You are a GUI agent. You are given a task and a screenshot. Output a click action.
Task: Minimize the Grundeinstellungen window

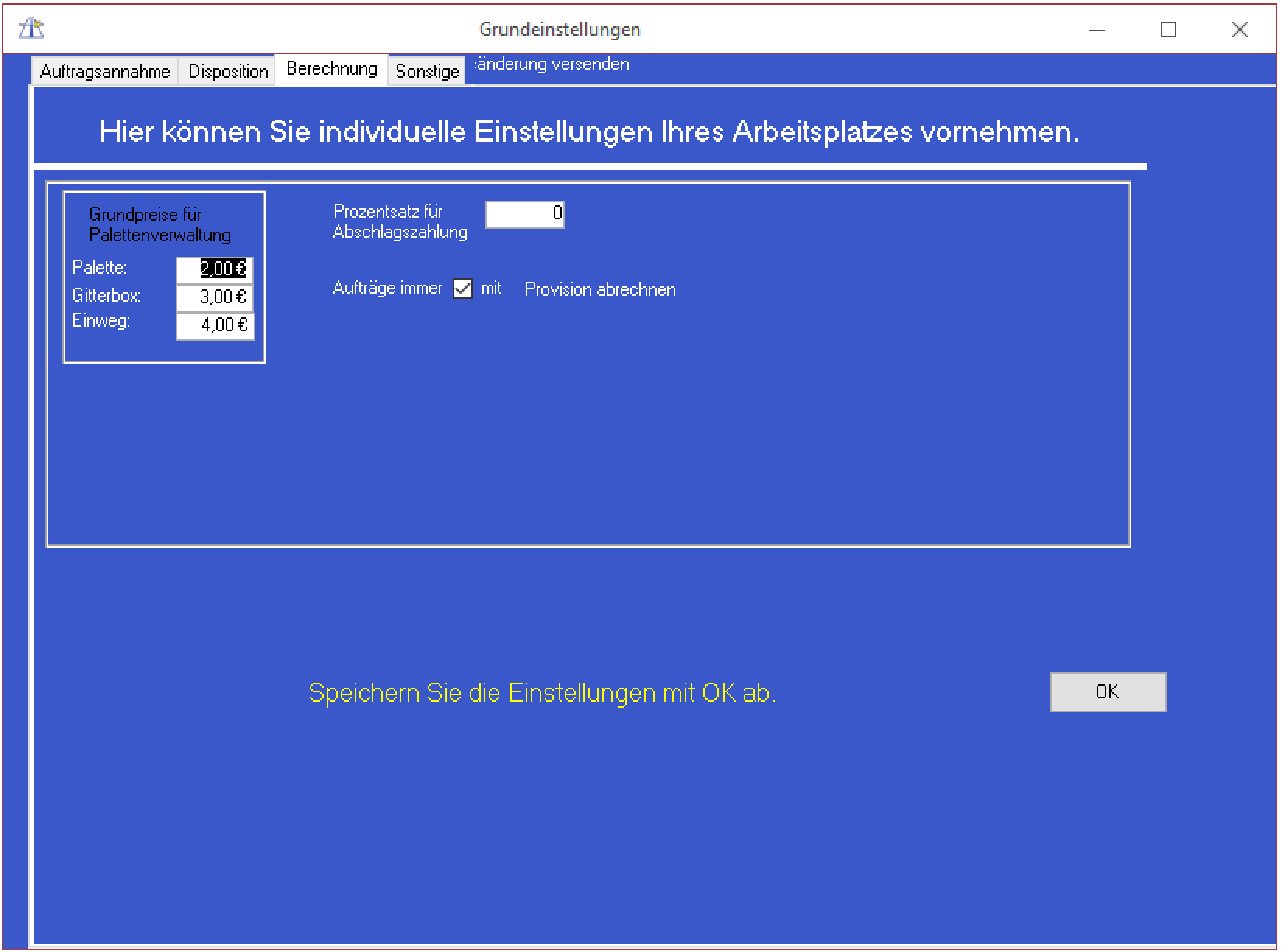tap(1097, 30)
